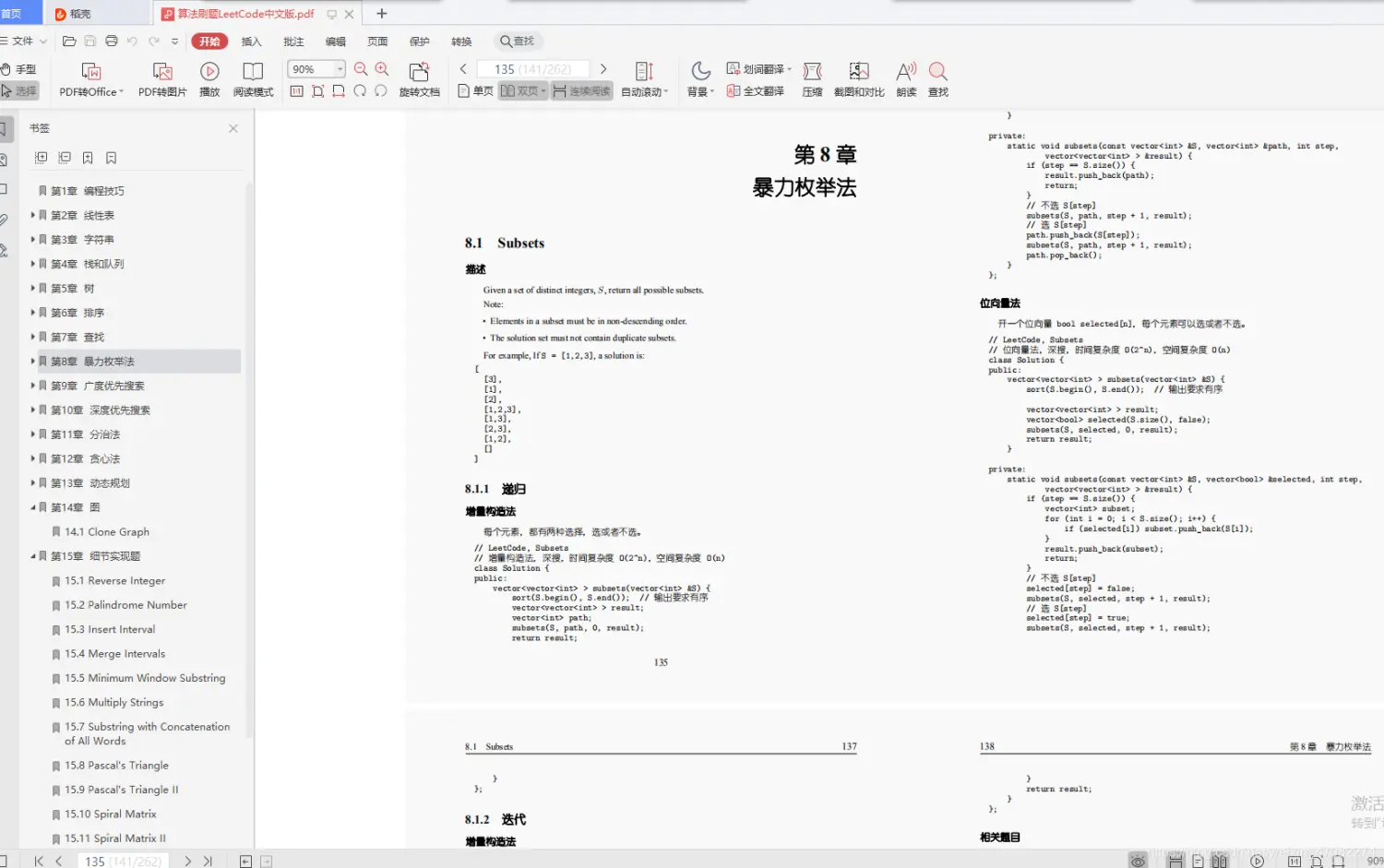Click eye protection mode icon in status bar

point(1139,861)
